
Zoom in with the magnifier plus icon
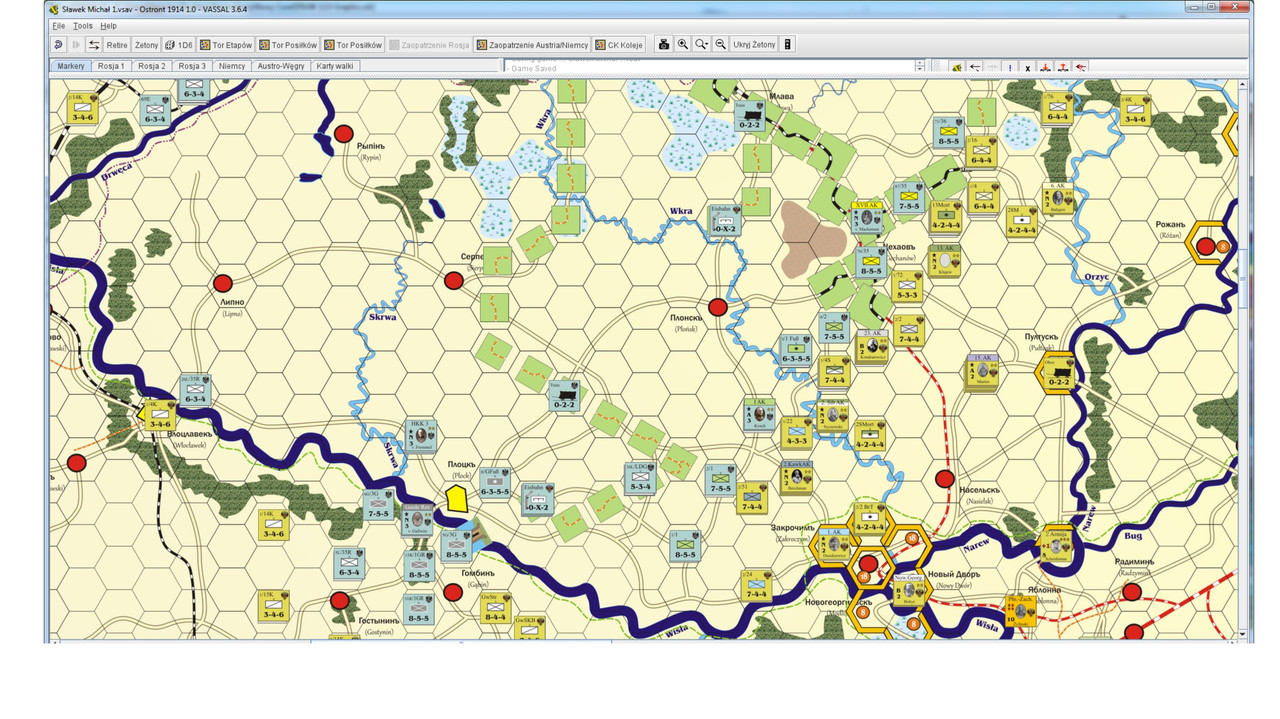point(683,45)
